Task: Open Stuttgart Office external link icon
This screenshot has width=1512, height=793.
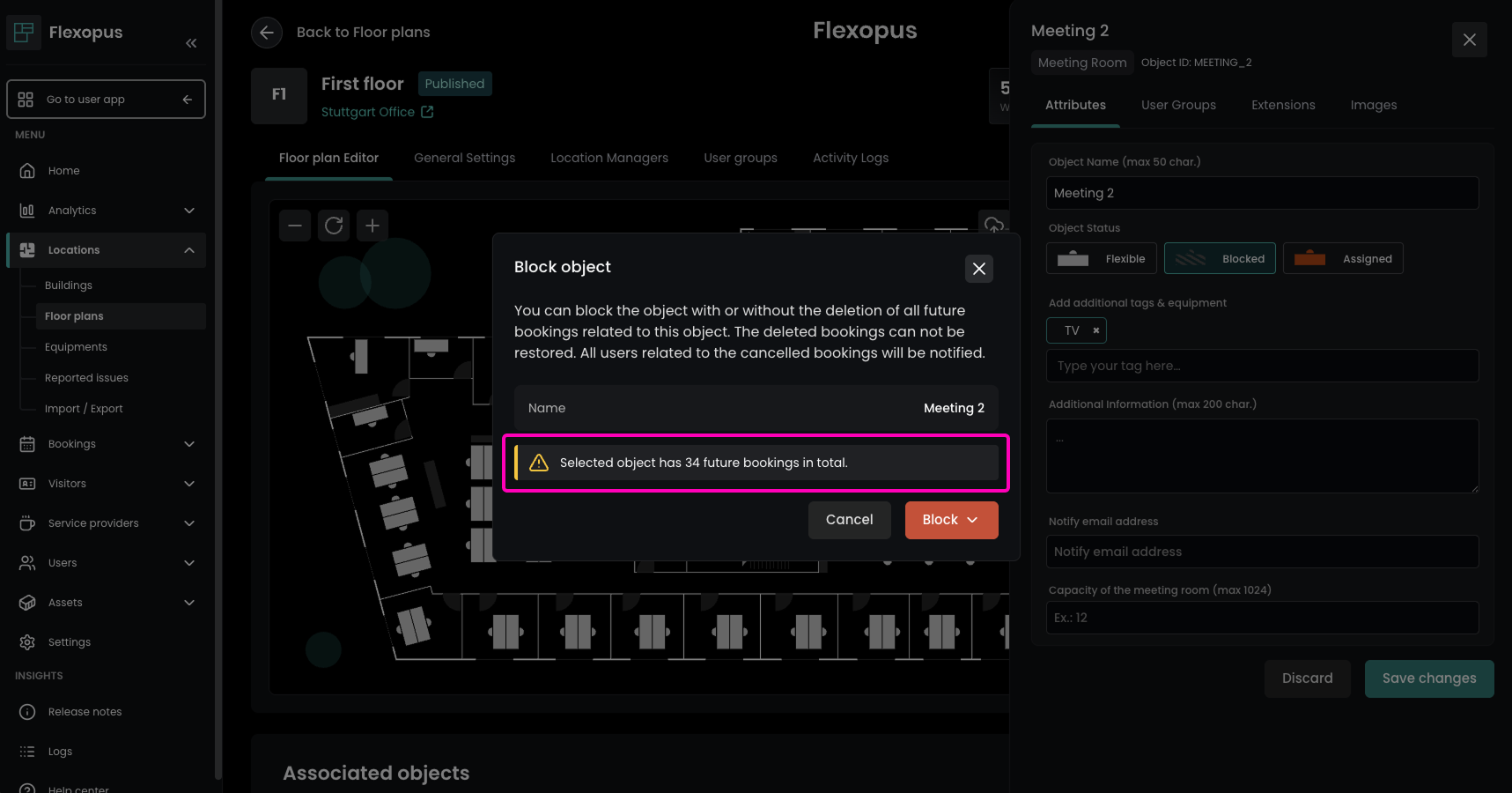Action: (x=427, y=112)
